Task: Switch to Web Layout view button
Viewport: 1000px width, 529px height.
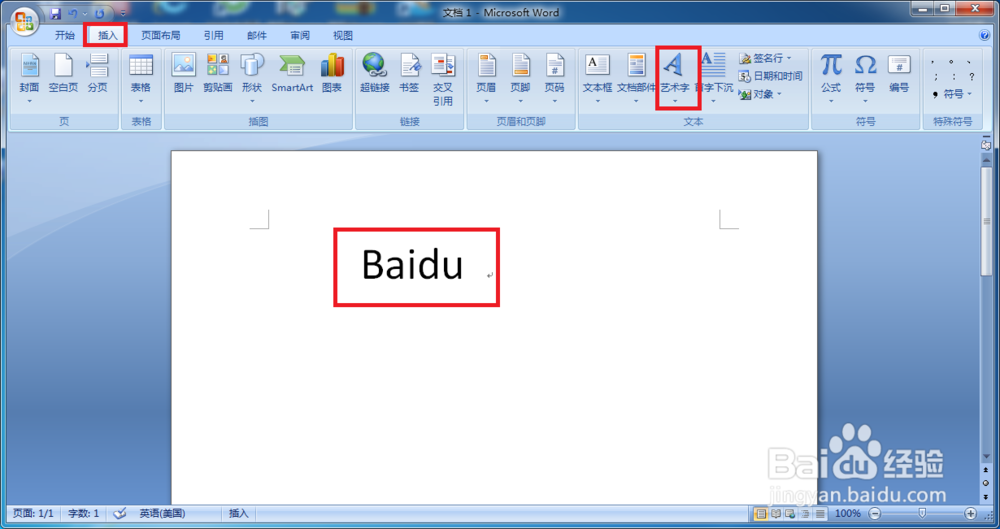Action: coord(790,514)
